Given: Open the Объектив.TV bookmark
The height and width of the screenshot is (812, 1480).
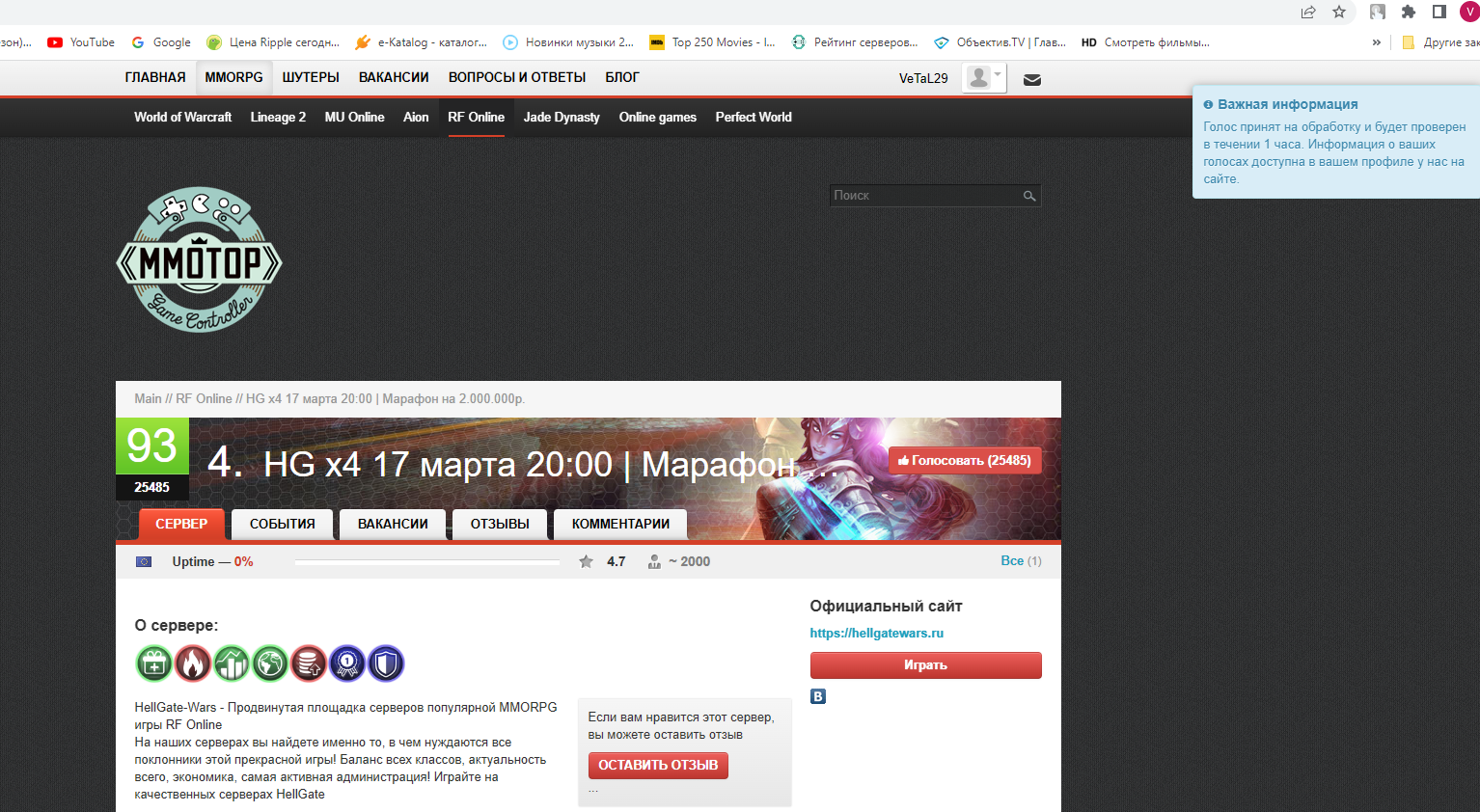Looking at the screenshot, I should click(x=1000, y=42).
